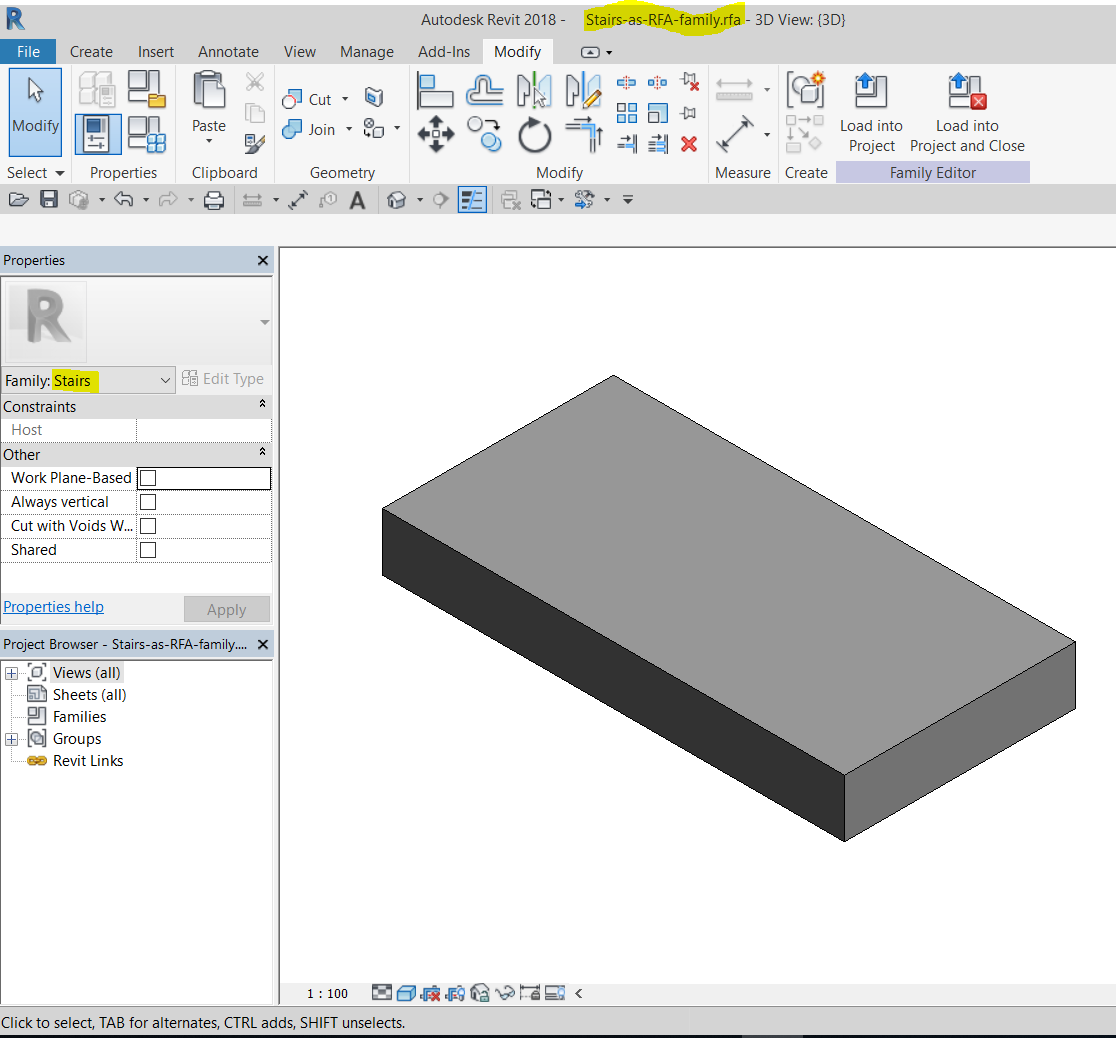Collapse the Other section
The width and height of the screenshot is (1116, 1038).
tap(263, 452)
